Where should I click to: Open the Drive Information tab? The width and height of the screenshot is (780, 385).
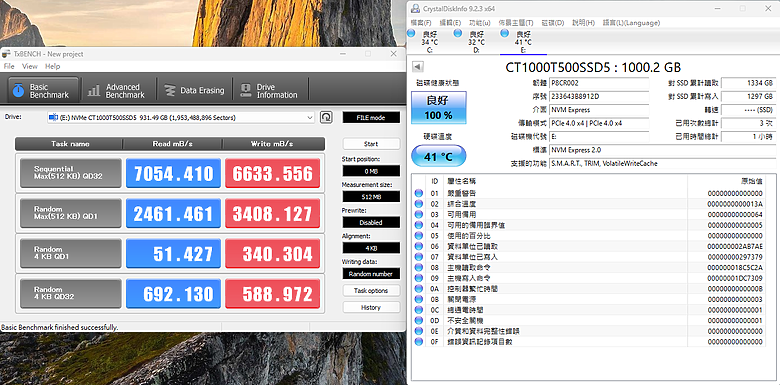[271, 91]
